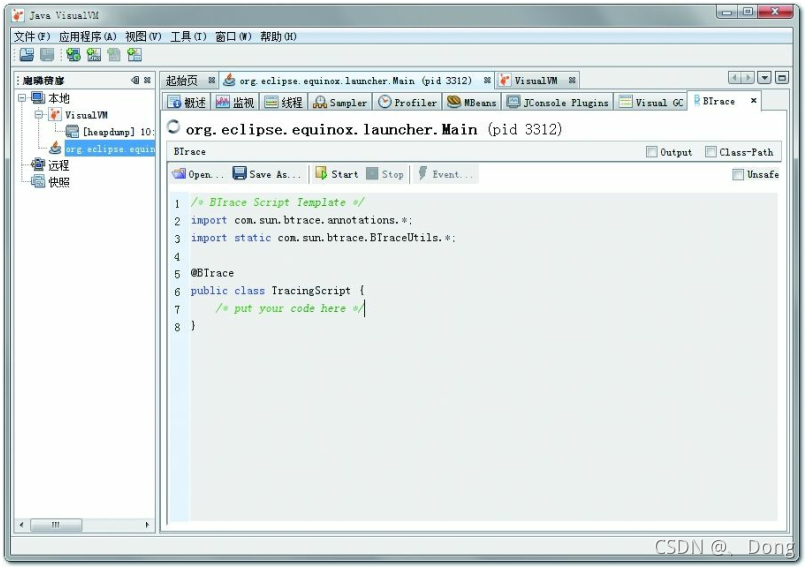Start the BTrace script
The image size is (810, 568).
337,174
